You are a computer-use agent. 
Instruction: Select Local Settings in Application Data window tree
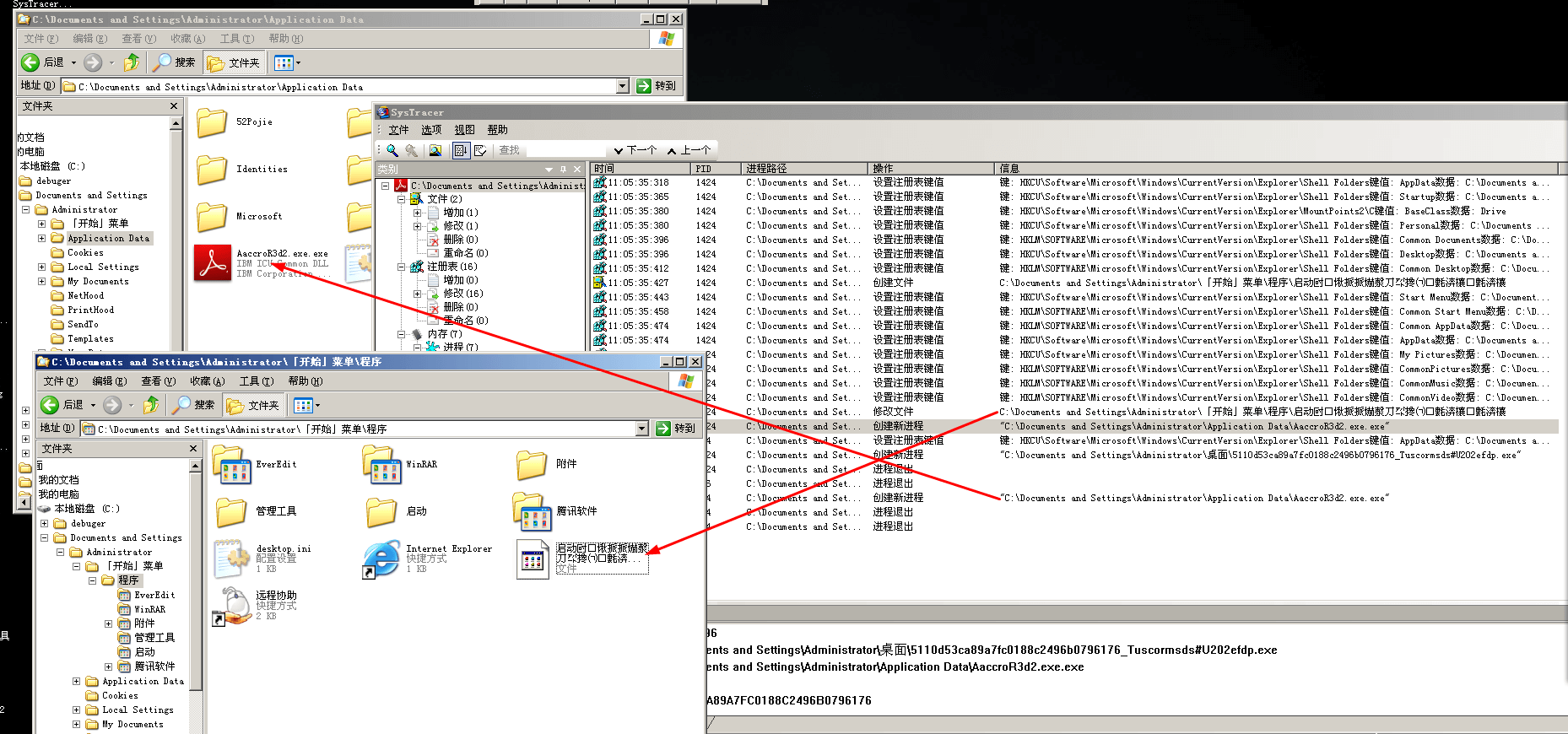click(x=103, y=267)
